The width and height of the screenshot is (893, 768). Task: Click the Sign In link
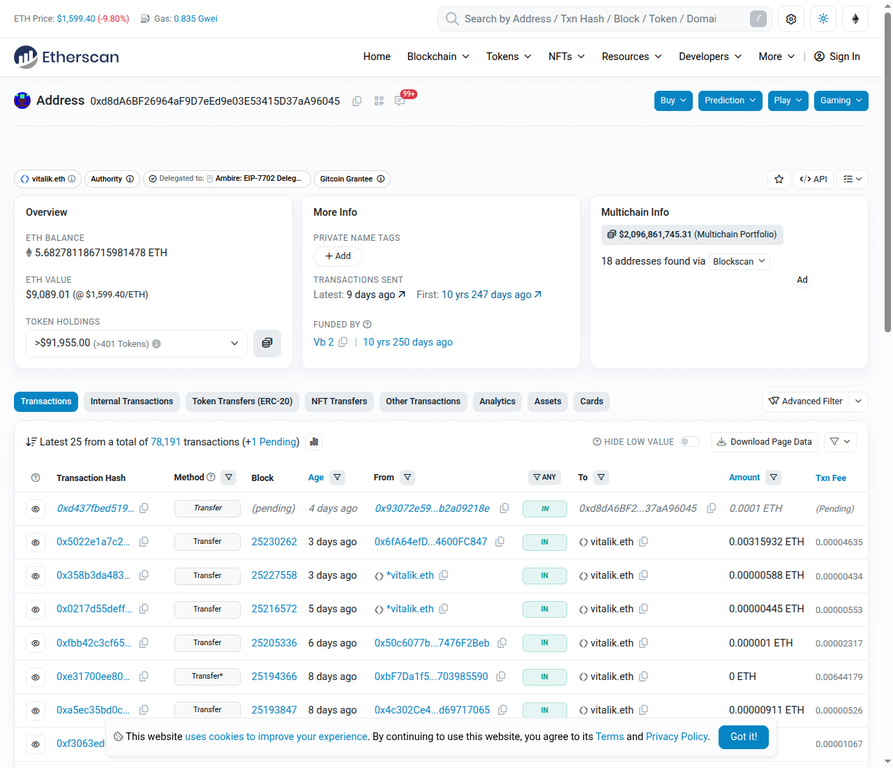(837, 56)
